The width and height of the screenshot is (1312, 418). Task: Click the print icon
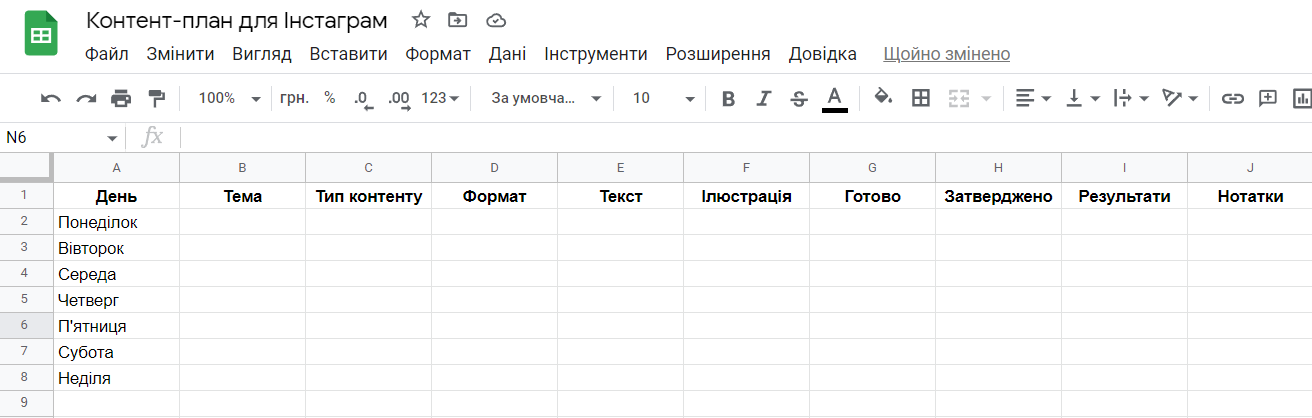pyautogui.click(x=121, y=98)
